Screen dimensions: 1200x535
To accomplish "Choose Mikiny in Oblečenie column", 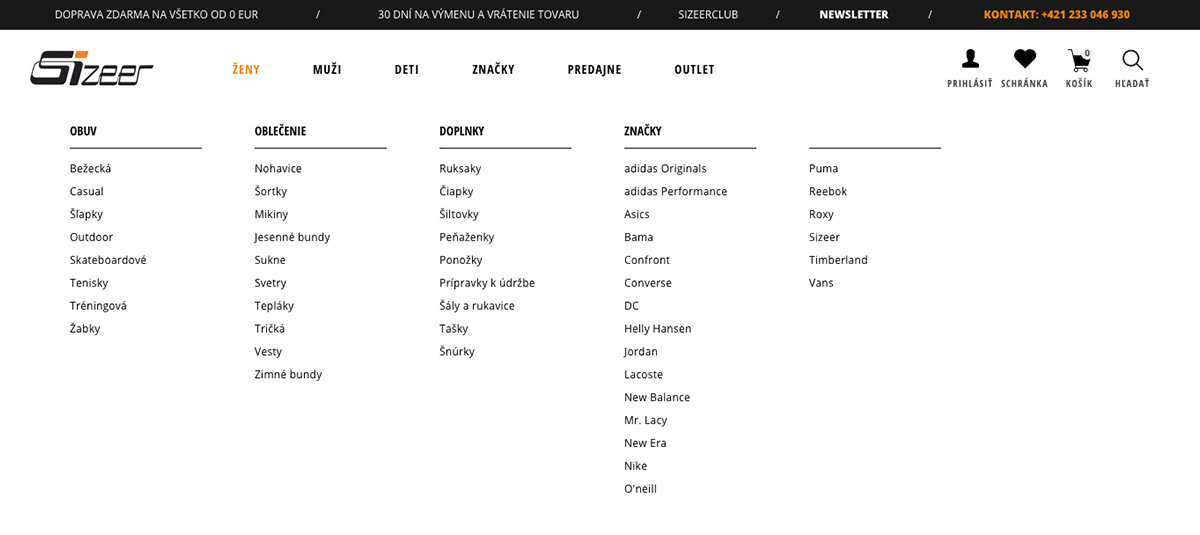I will click(271, 215).
